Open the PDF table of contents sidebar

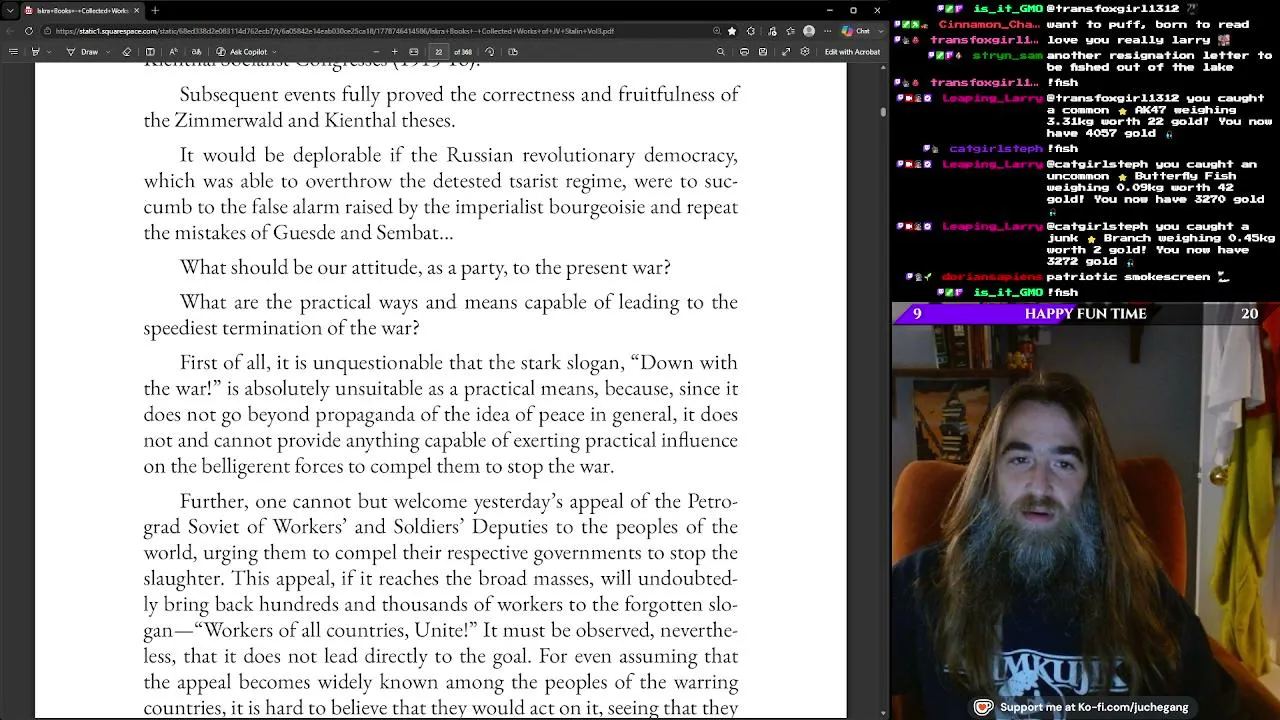point(13,52)
